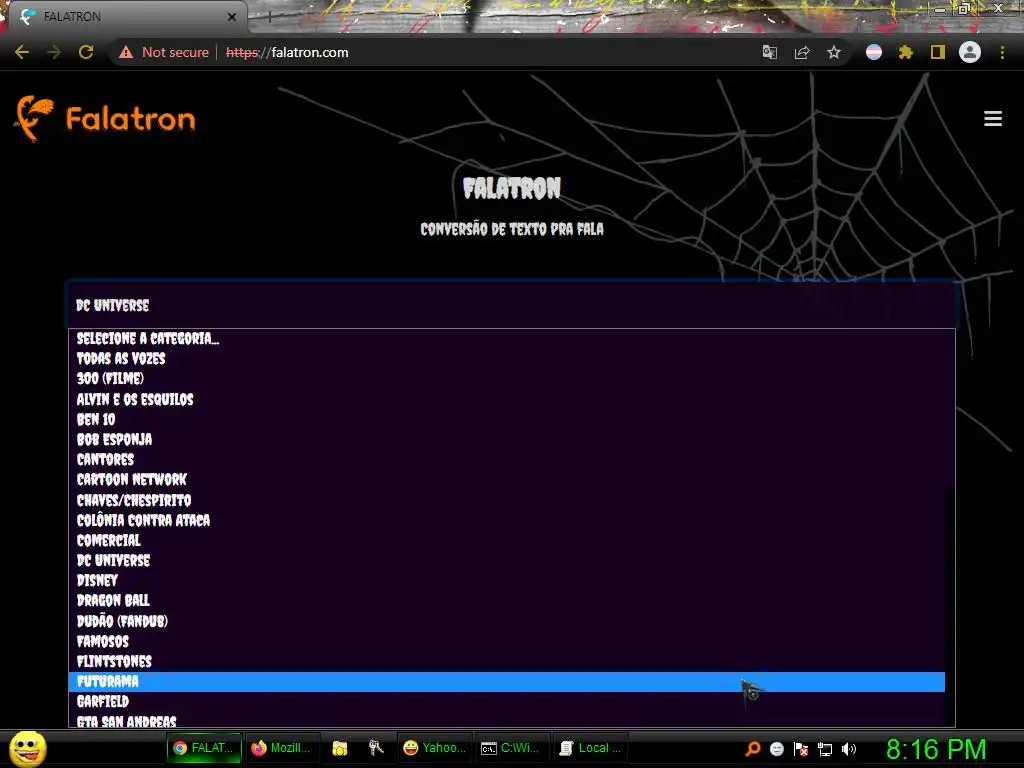1024x768 pixels.
Task: Switch to Local... taskbar button
Action: (590, 748)
